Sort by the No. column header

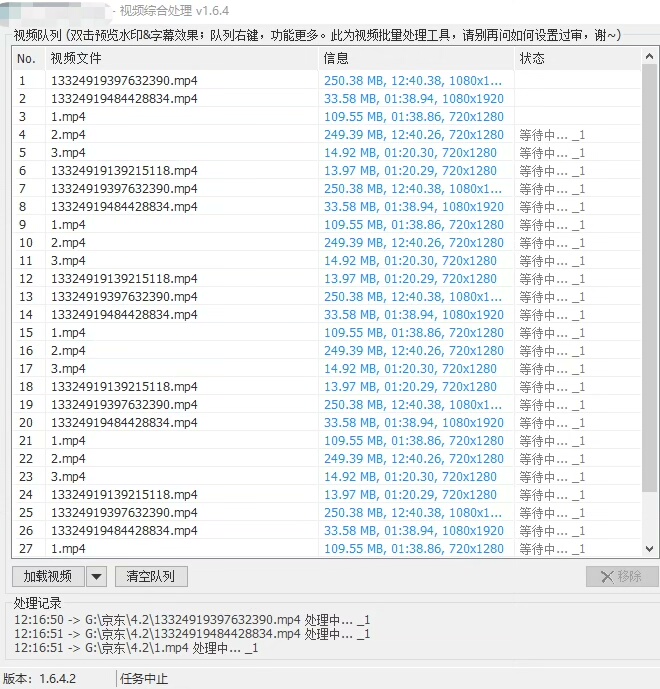click(x=29, y=58)
